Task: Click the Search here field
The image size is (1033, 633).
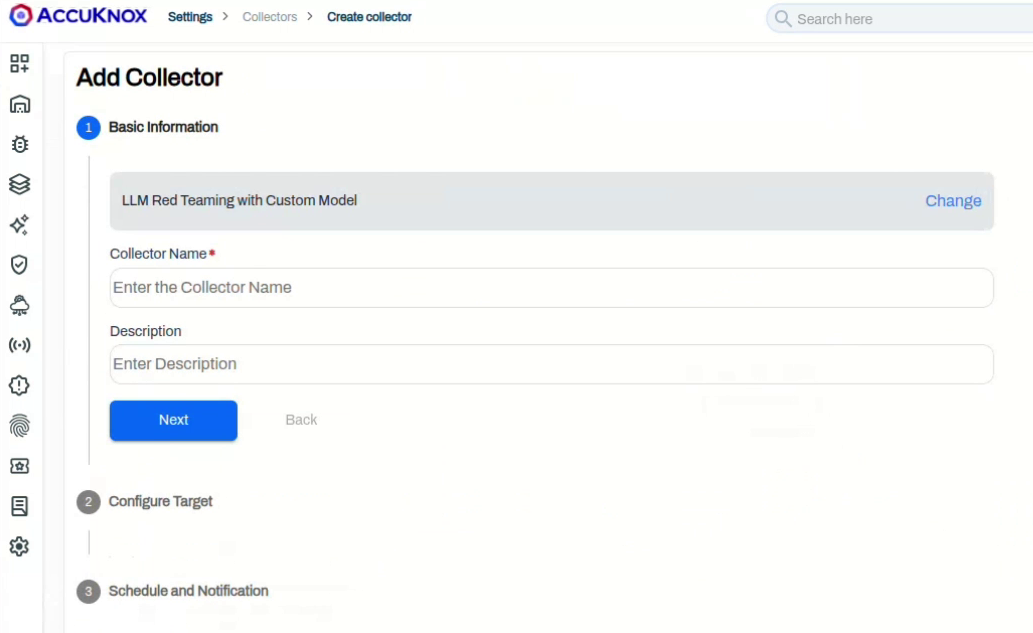Action: [x=900, y=18]
